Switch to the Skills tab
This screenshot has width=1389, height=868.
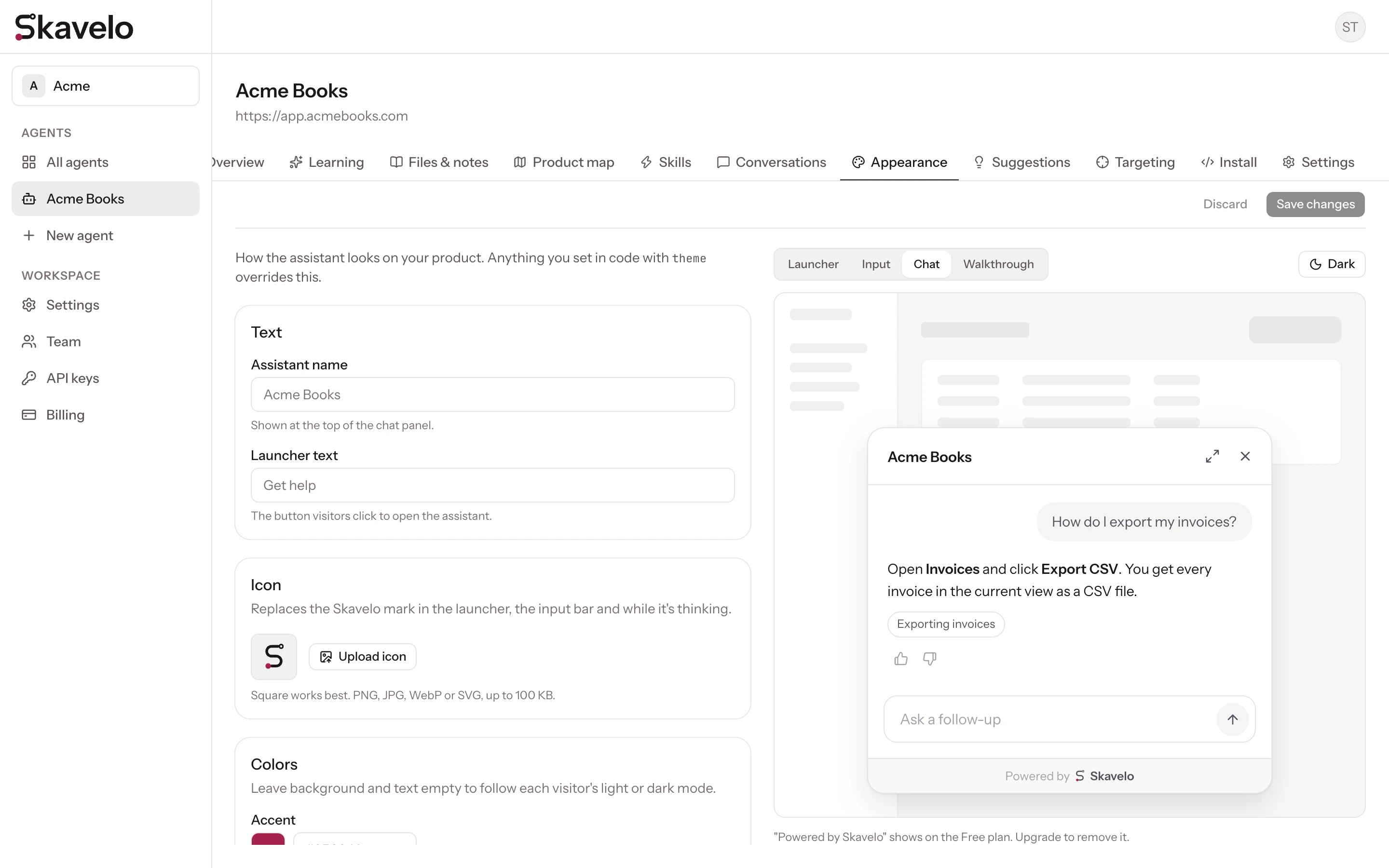[x=666, y=163]
